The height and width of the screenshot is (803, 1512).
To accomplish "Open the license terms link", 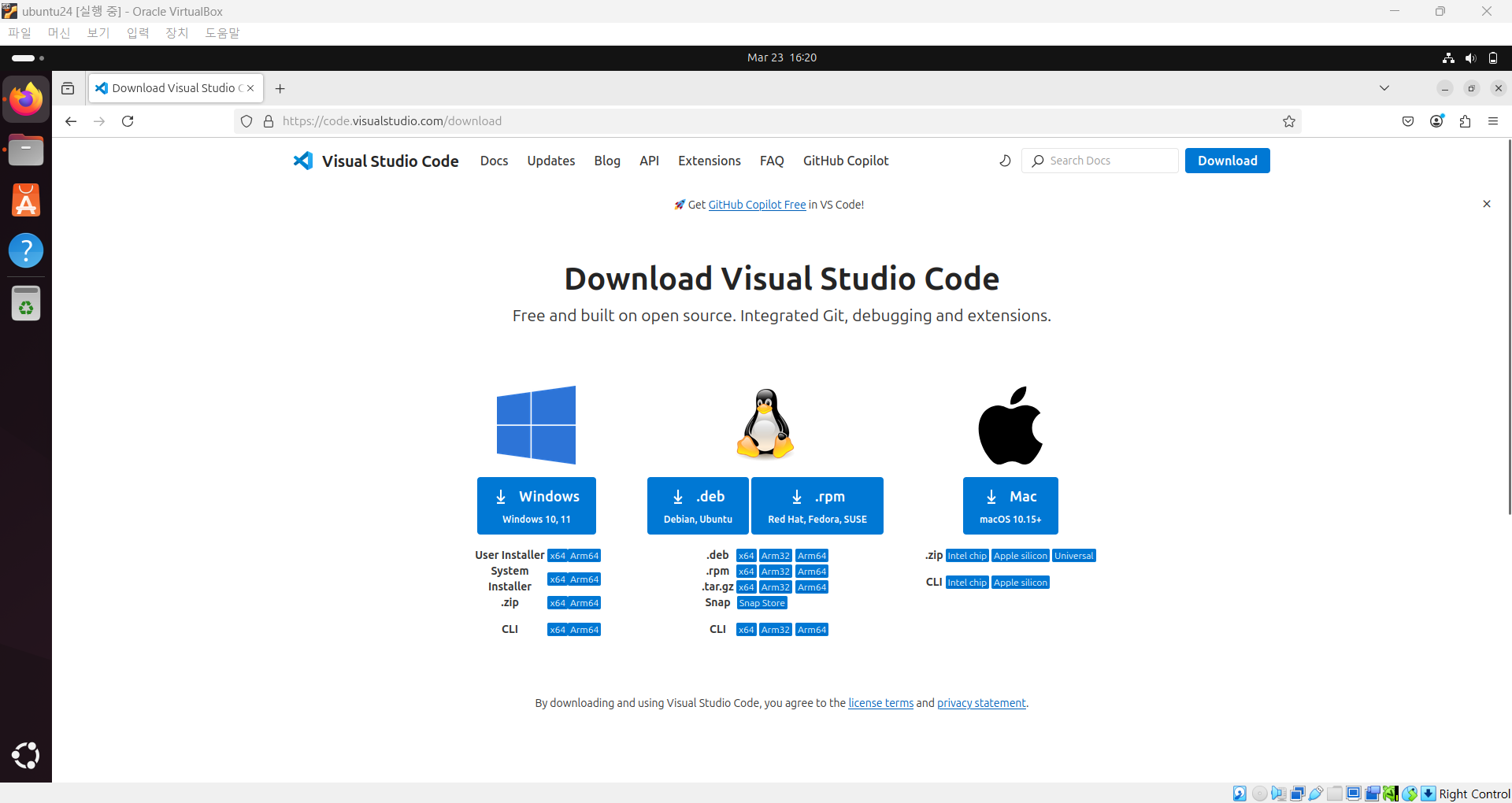I will coord(880,703).
